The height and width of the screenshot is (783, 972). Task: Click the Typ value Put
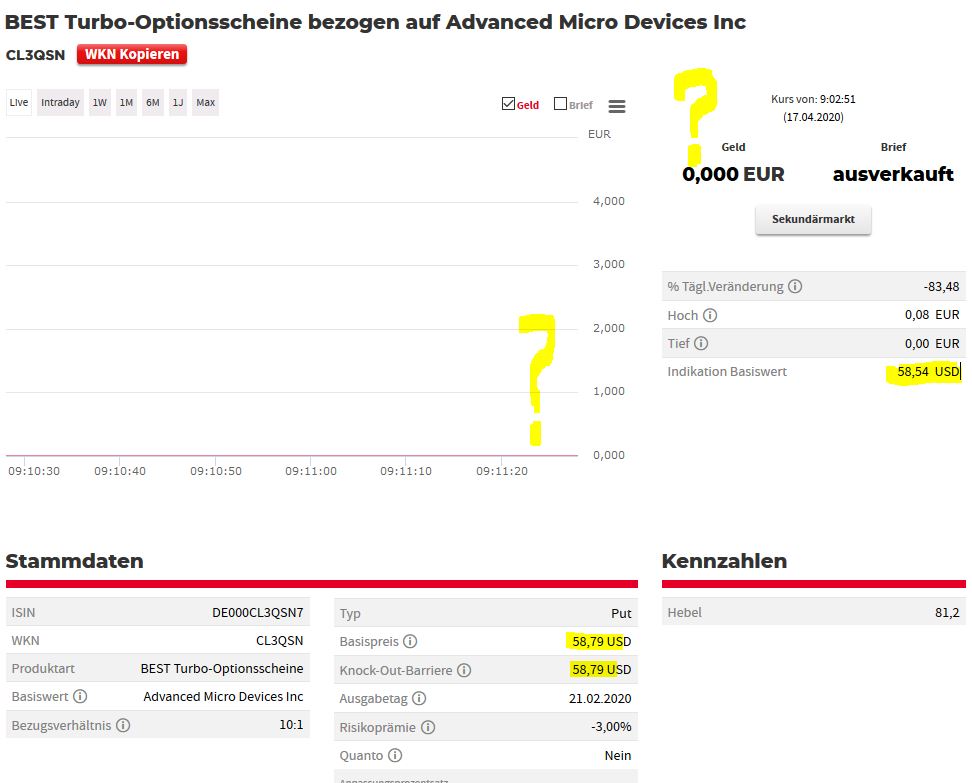(x=621, y=613)
